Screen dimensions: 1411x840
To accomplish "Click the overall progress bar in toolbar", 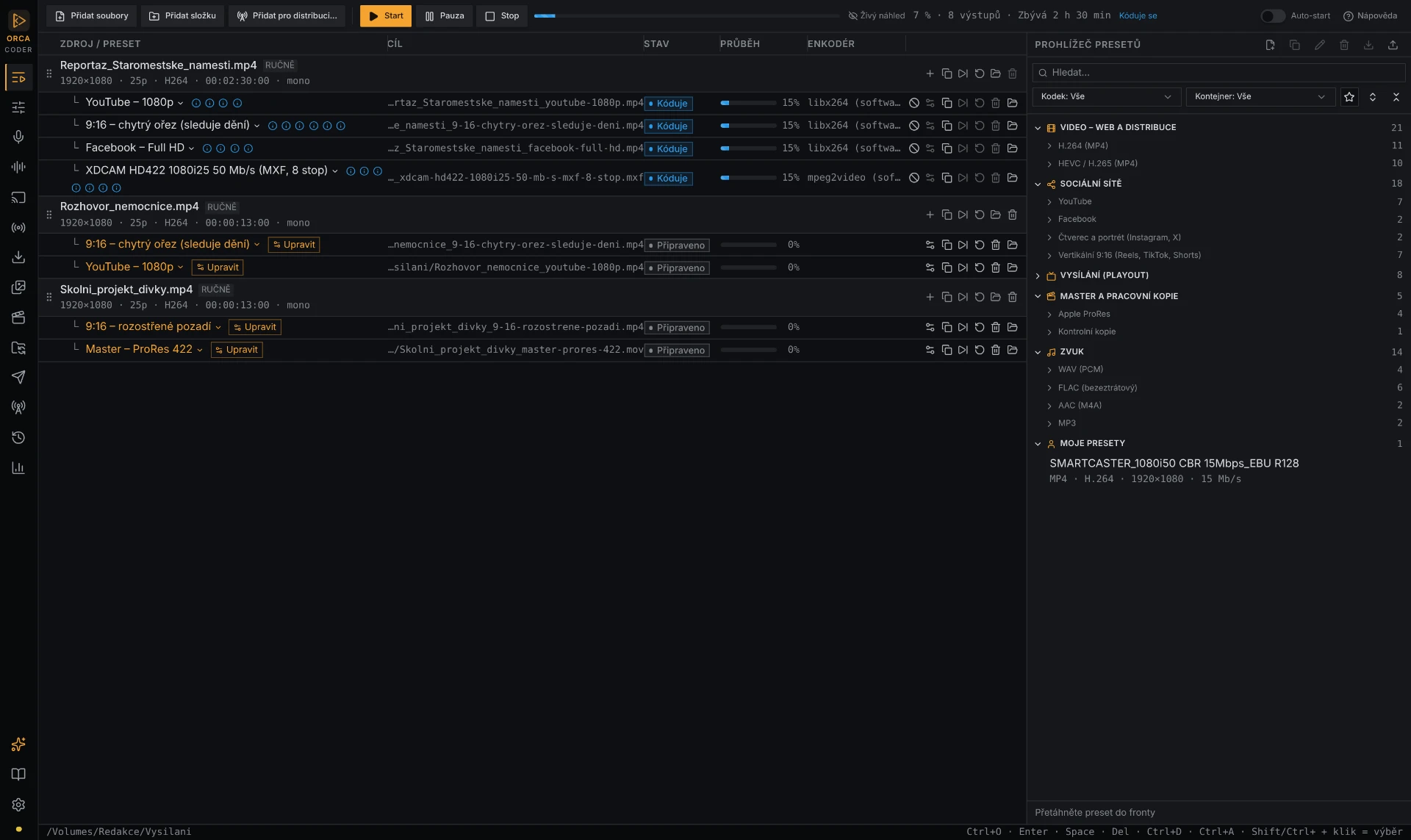I will 686,15.
